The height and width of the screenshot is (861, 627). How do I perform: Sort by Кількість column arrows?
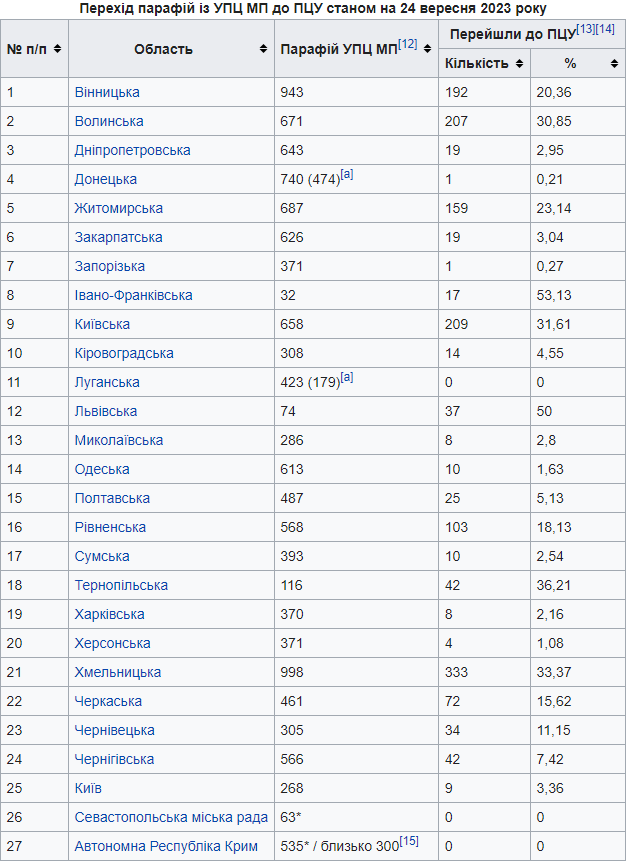pos(519,64)
